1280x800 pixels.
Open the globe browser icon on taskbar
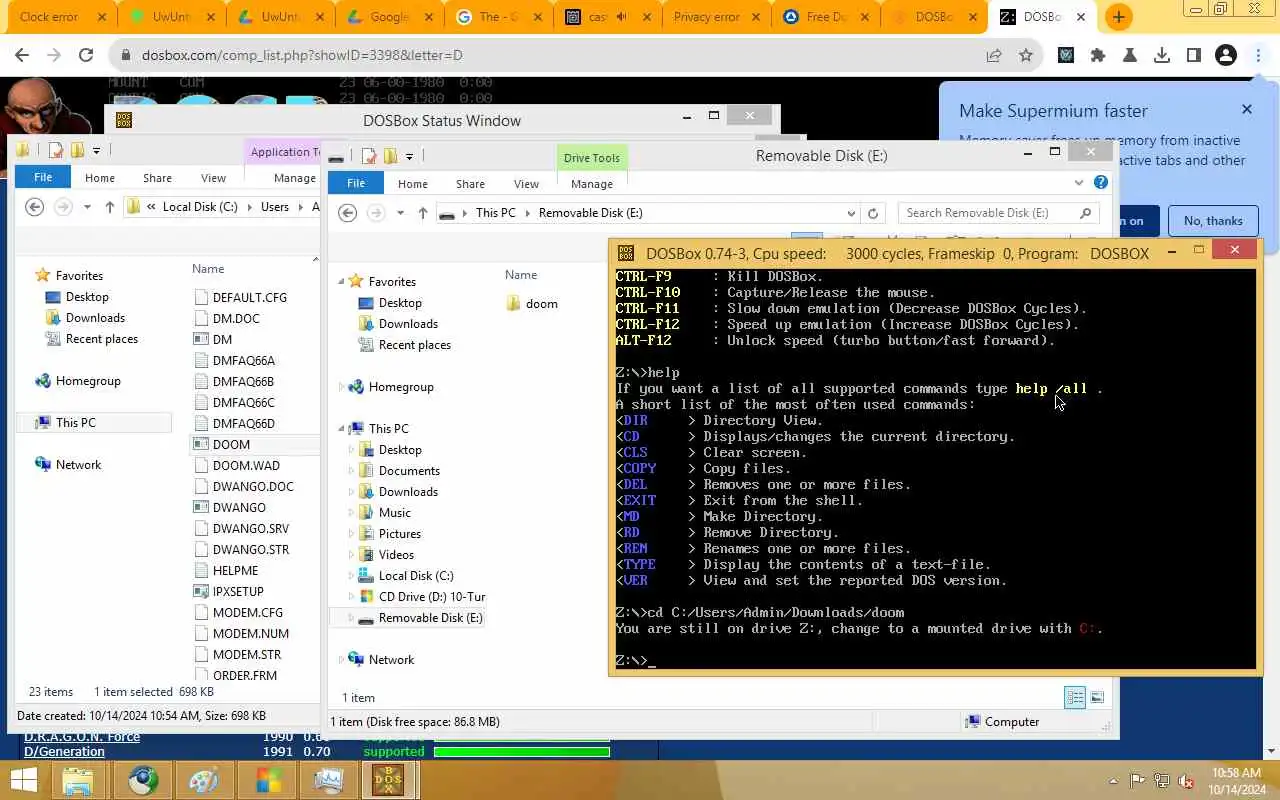pos(142,780)
